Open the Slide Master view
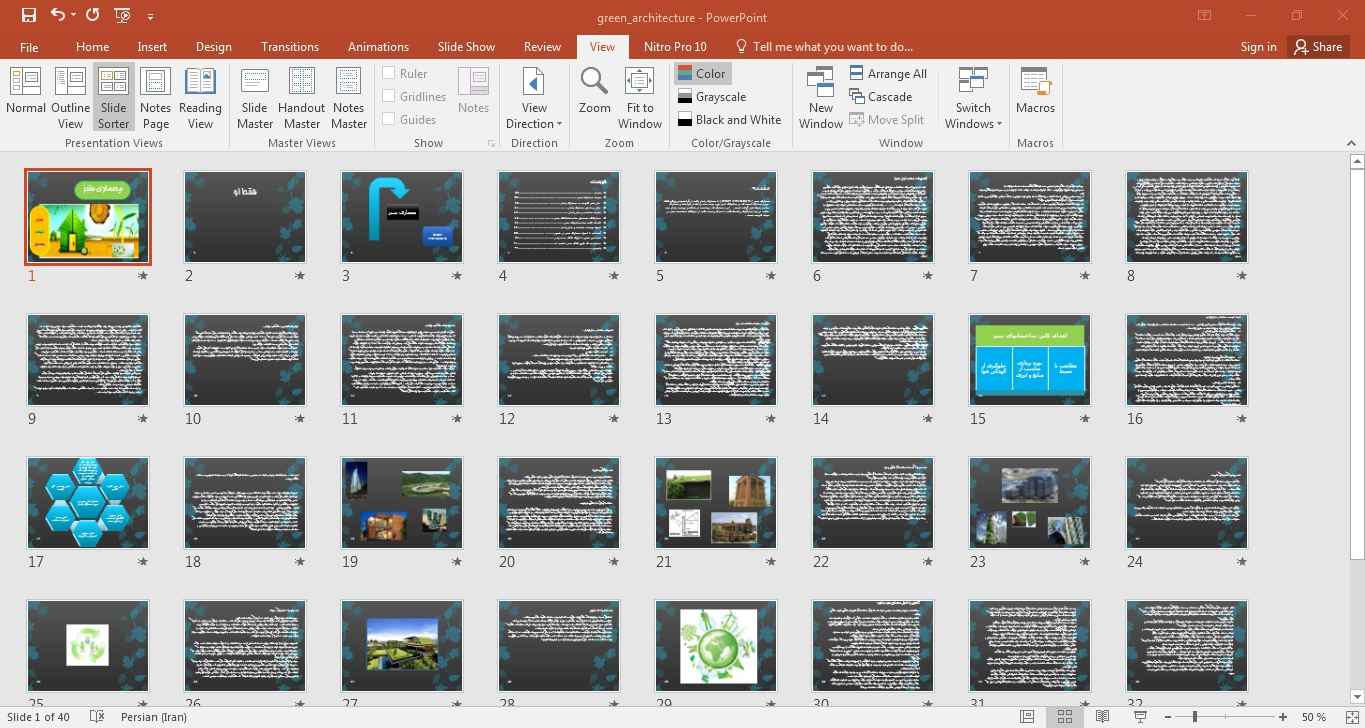The width and height of the screenshot is (1365, 728). (x=255, y=96)
